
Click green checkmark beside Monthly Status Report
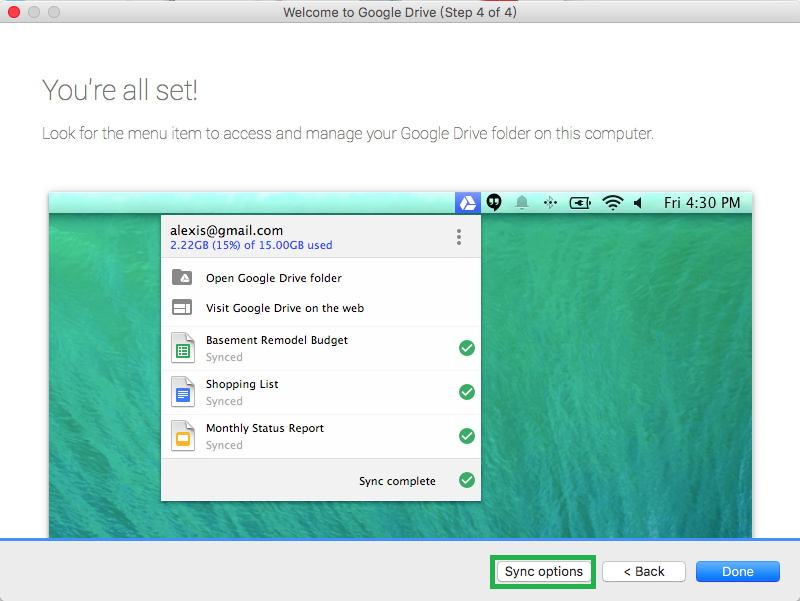pos(467,436)
